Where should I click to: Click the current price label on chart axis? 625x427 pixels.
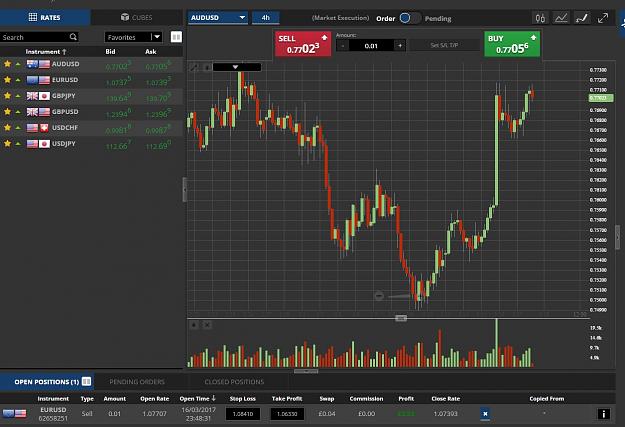click(x=601, y=98)
